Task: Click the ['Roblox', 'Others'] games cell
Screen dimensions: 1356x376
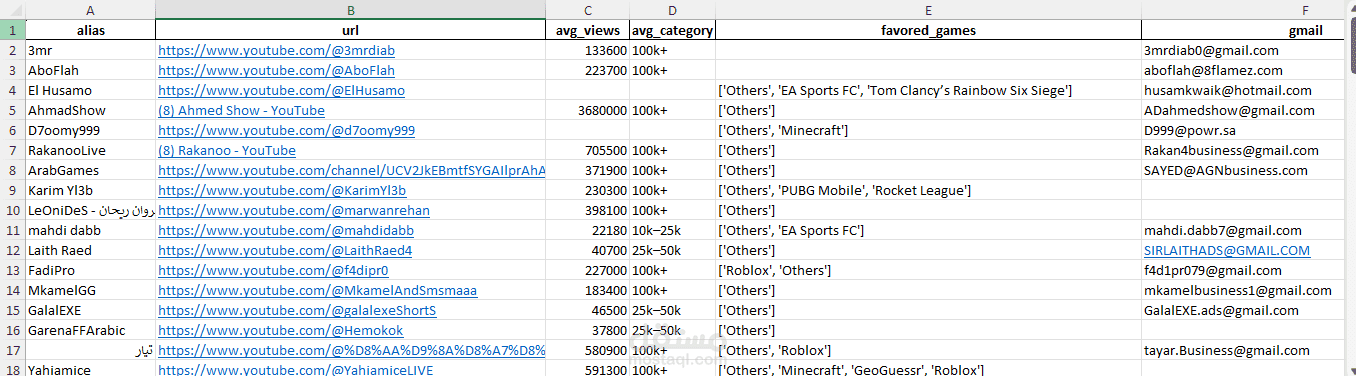Action: (x=928, y=271)
